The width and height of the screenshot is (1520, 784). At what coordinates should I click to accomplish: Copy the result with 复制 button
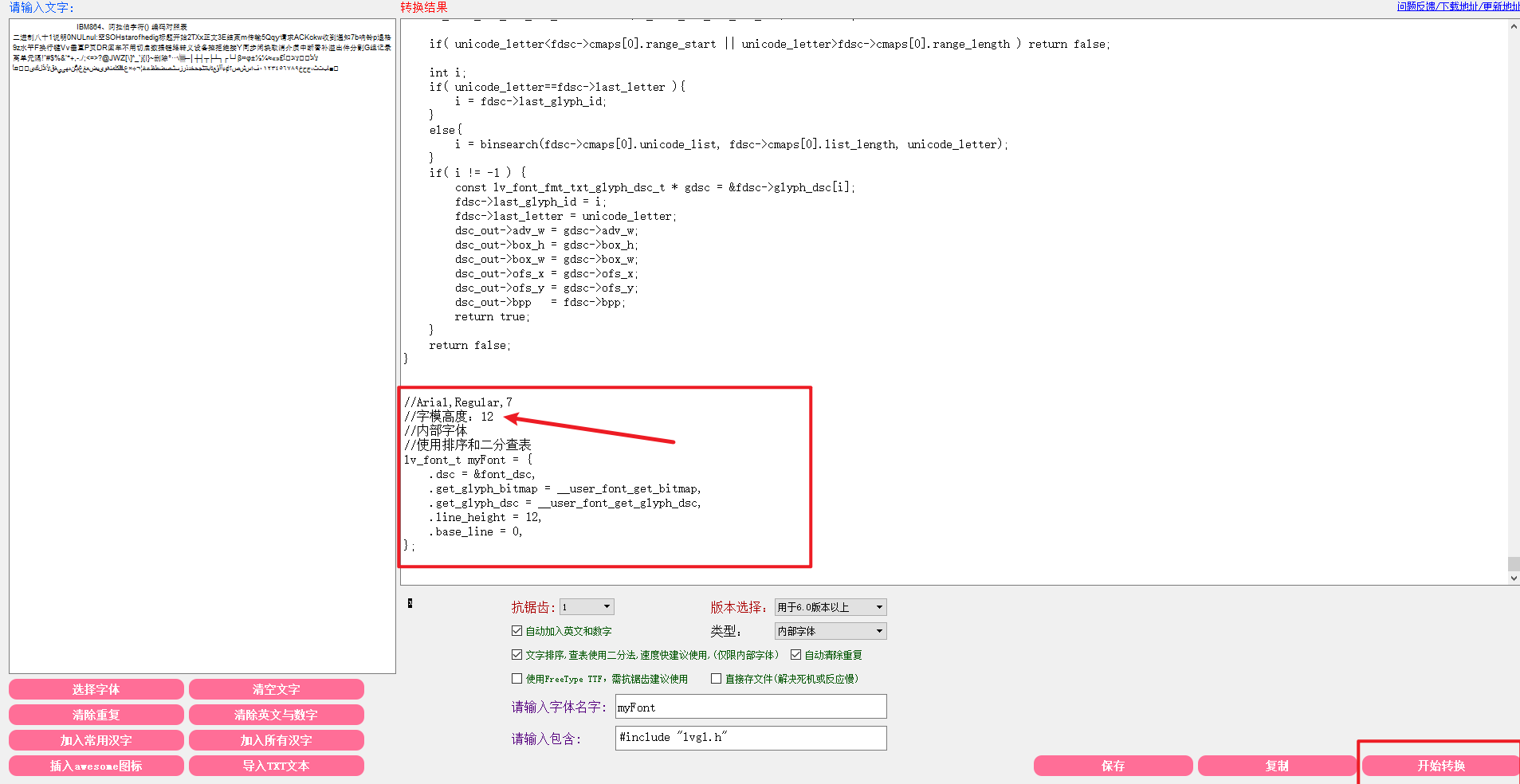[1277, 766]
